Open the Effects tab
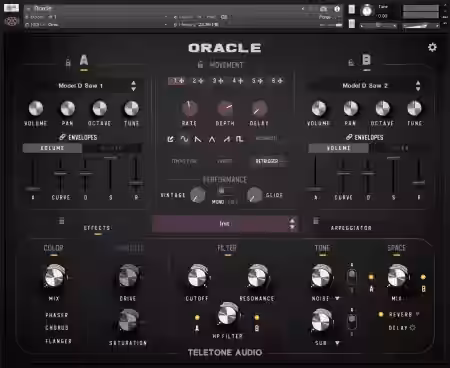Image resolution: width=450 pixels, height=368 pixels. 97,228
